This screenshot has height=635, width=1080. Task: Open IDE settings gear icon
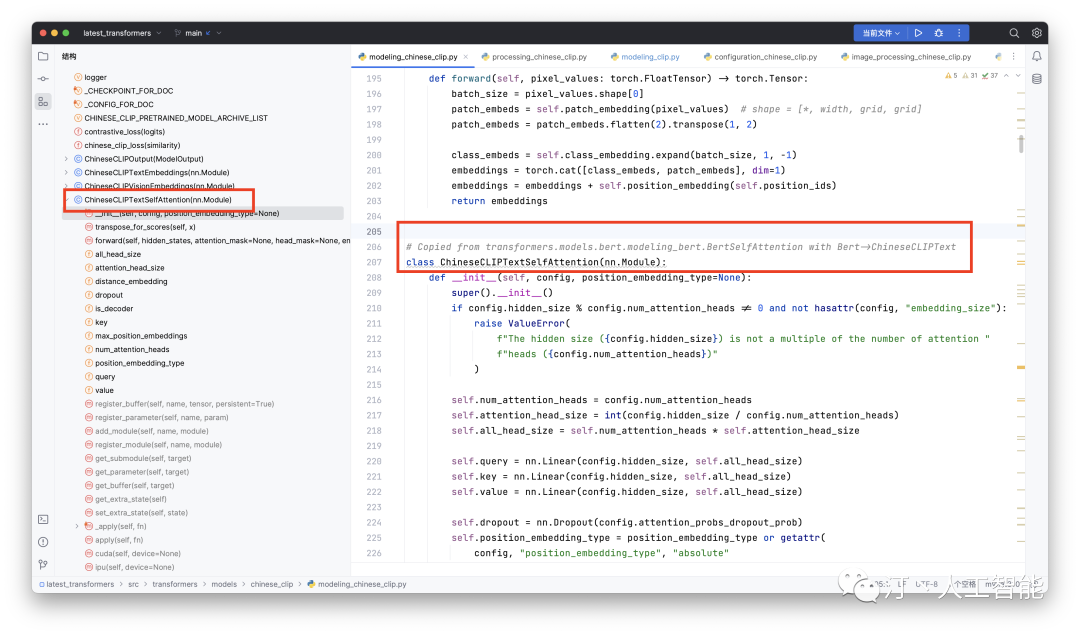click(1037, 33)
